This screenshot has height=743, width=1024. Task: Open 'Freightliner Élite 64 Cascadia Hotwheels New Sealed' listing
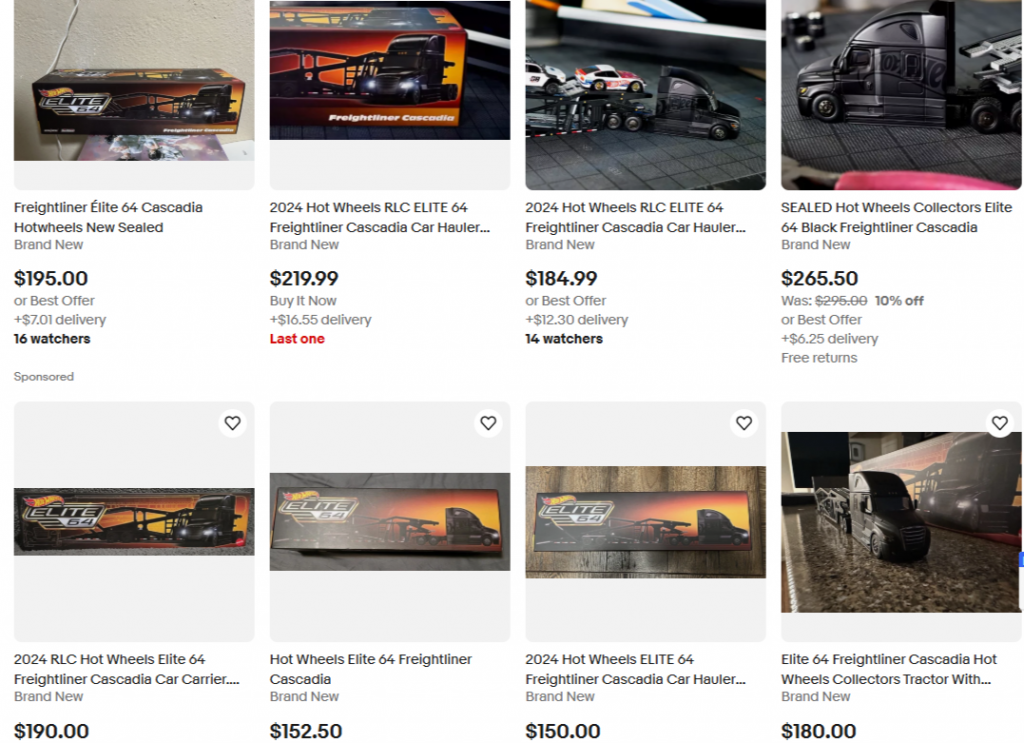click(x=108, y=217)
